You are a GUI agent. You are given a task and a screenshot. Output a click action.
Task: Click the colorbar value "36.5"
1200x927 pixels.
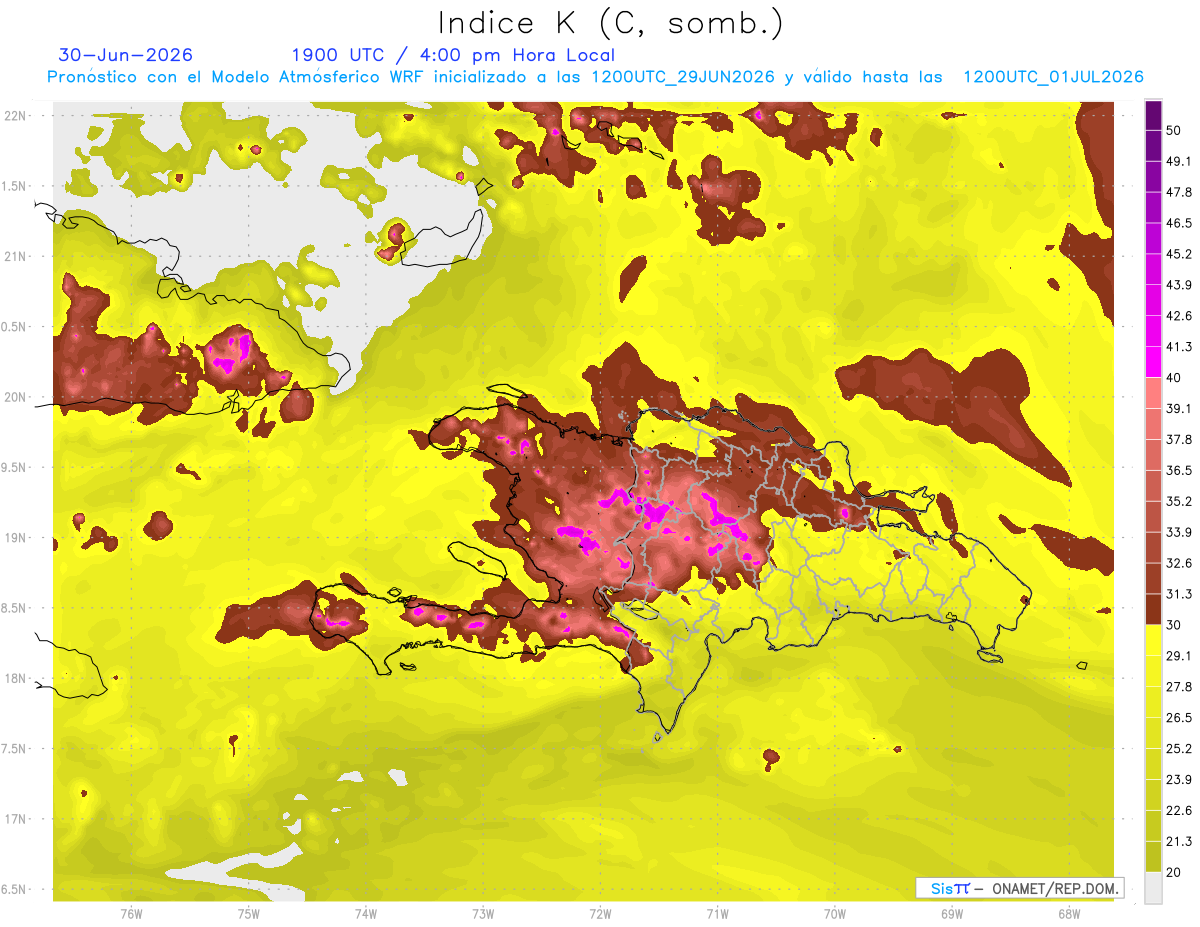1179,470
